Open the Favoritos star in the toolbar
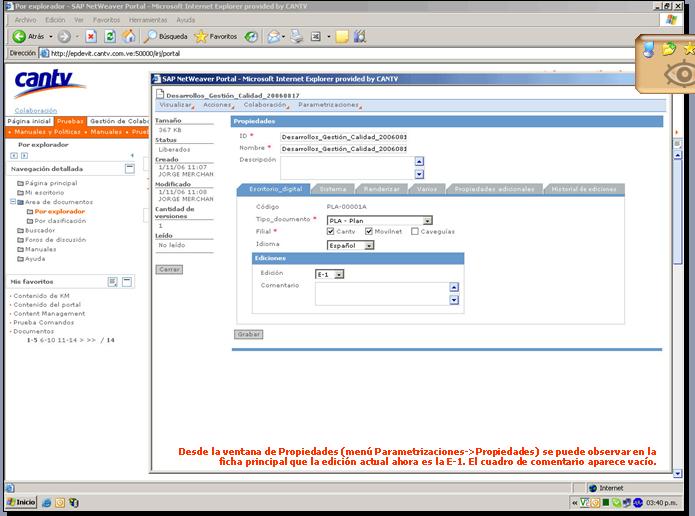 (x=216, y=36)
